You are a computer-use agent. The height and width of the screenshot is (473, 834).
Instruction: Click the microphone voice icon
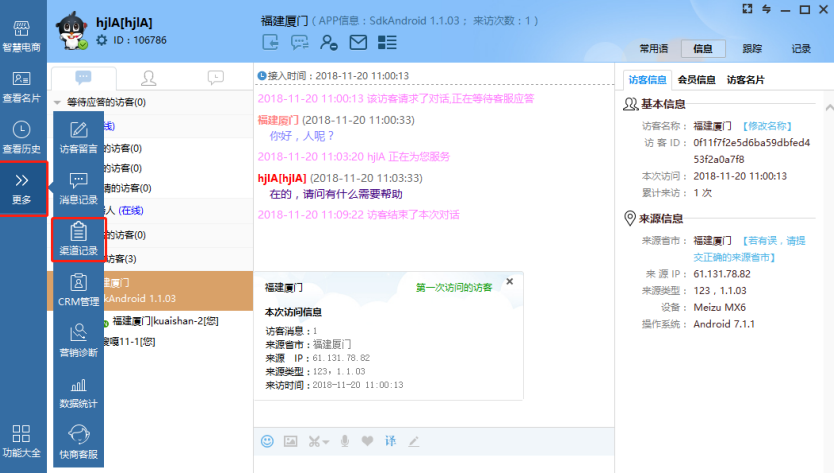click(345, 441)
